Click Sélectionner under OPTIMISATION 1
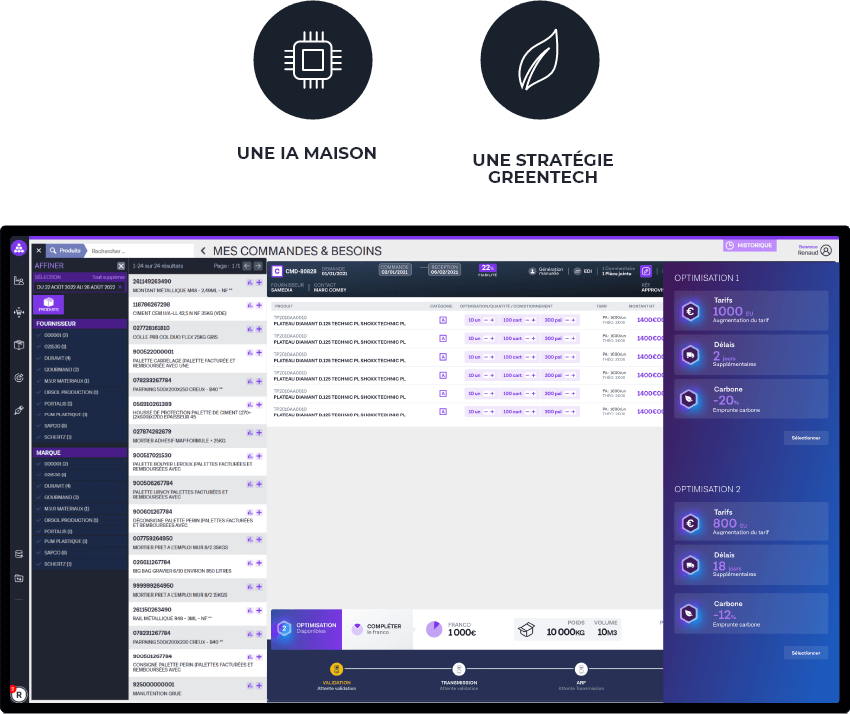Viewport: 850px width, 714px height. click(x=805, y=438)
